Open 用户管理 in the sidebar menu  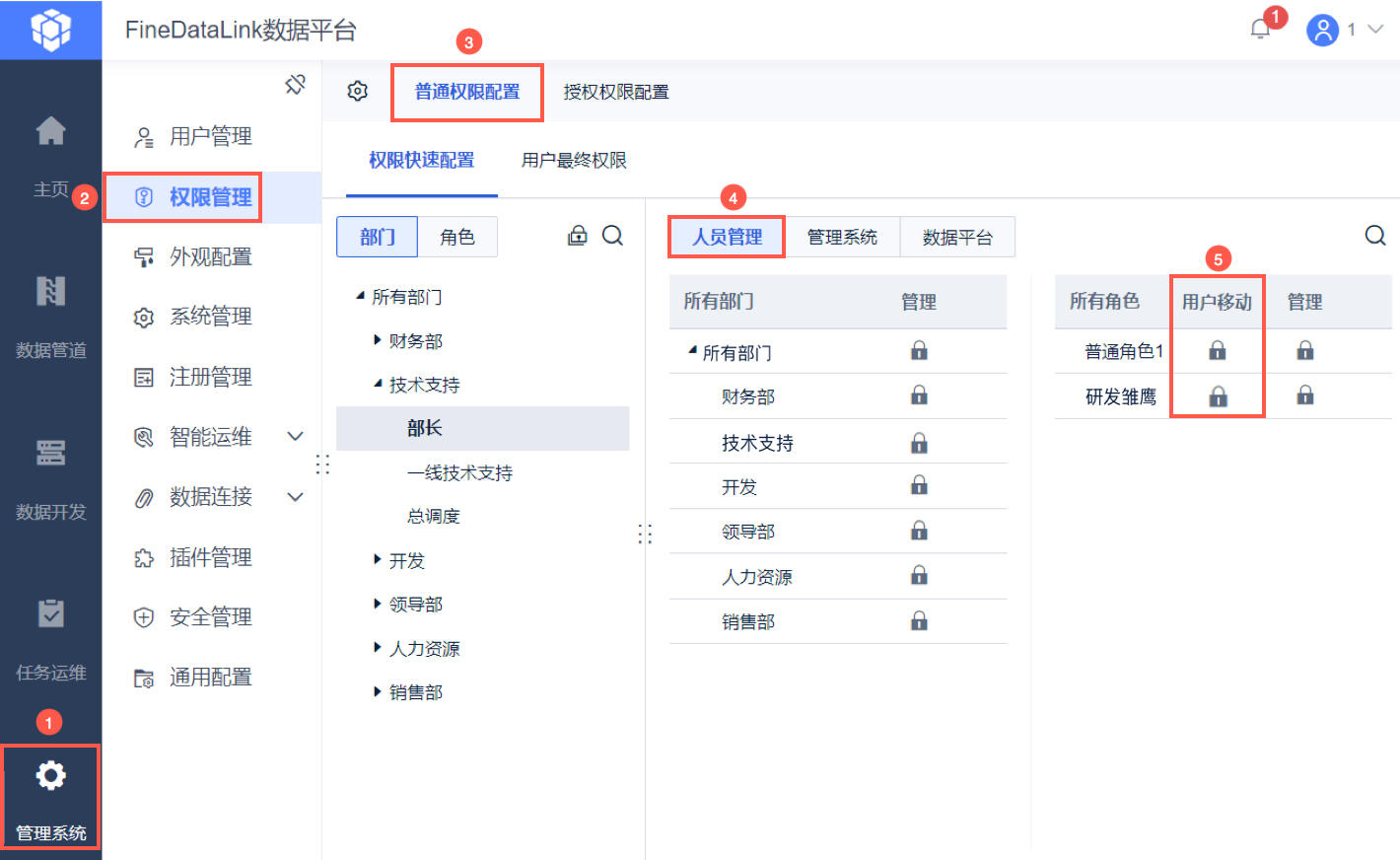210,136
